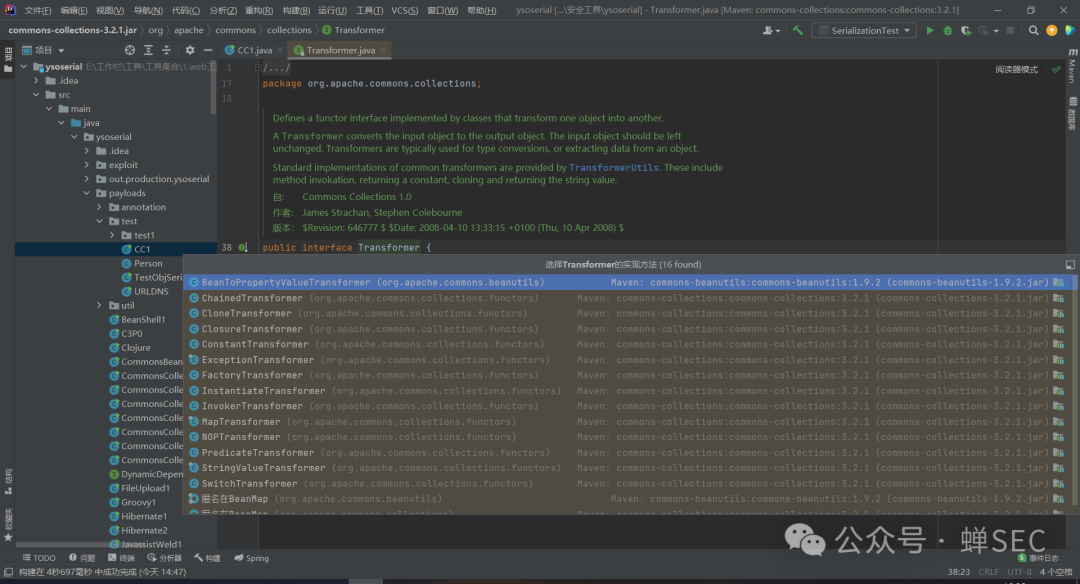The height and width of the screenshot is (584, 1080).
Task: Run with coverage using the shield icon
Action: click(964, 31)
